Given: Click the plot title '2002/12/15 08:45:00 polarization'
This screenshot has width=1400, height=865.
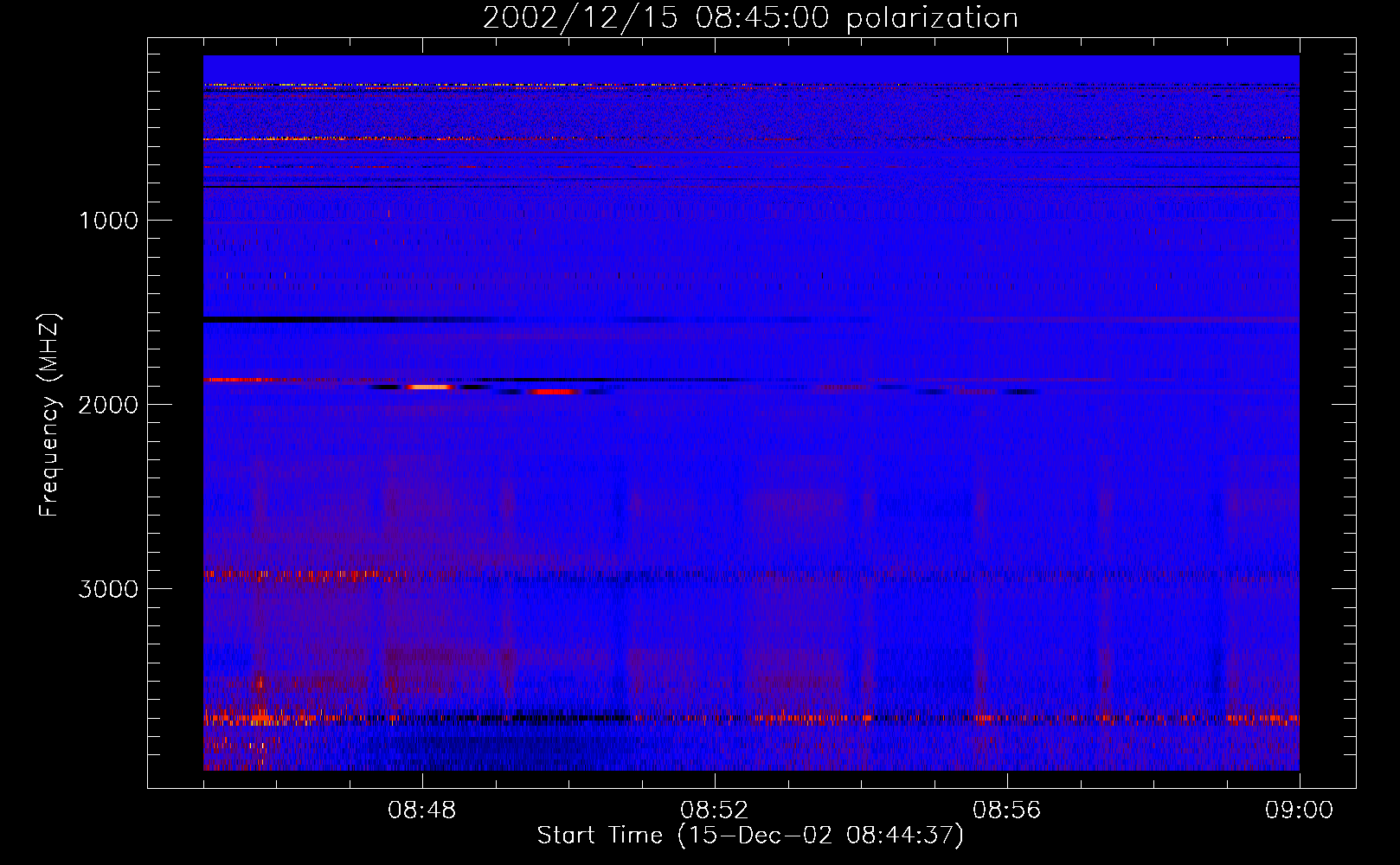Looking at the screenshot, I should coord(750,18).
